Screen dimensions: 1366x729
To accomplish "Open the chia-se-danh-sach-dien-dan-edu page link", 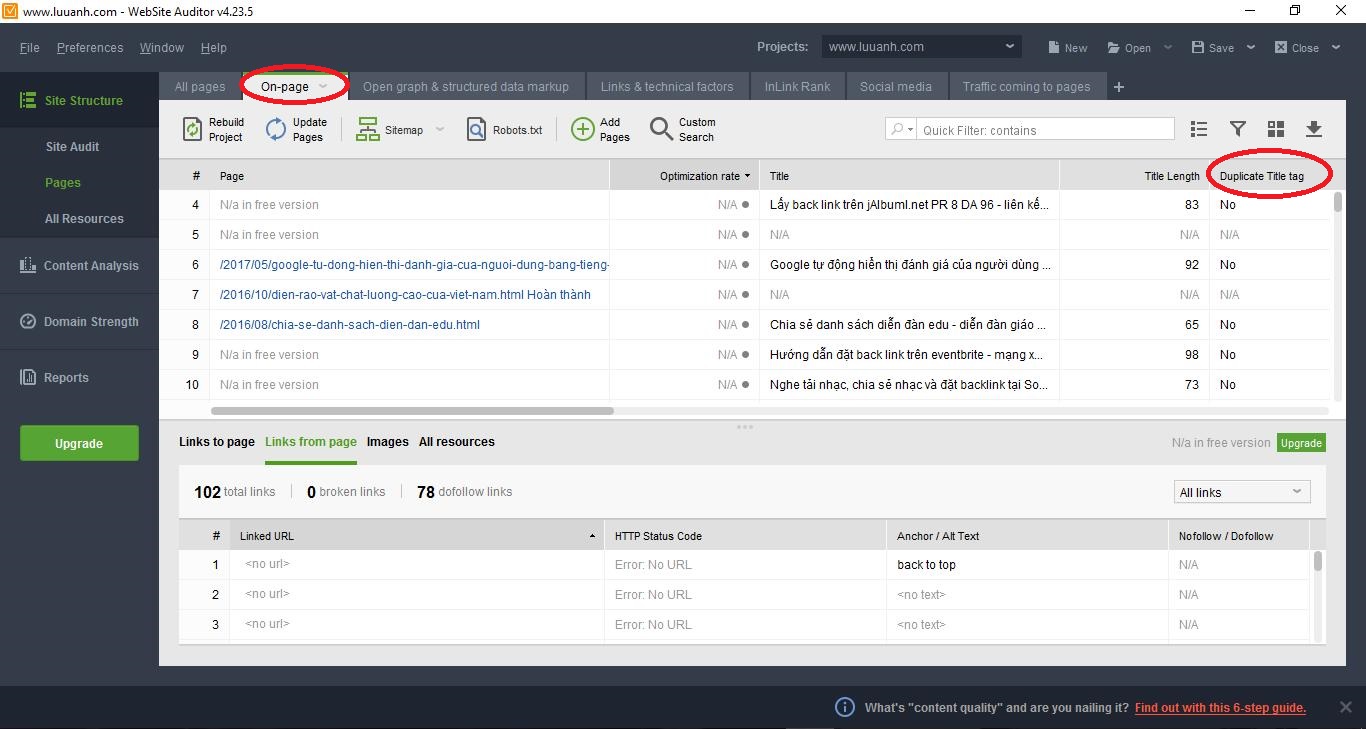I will 350,325.
